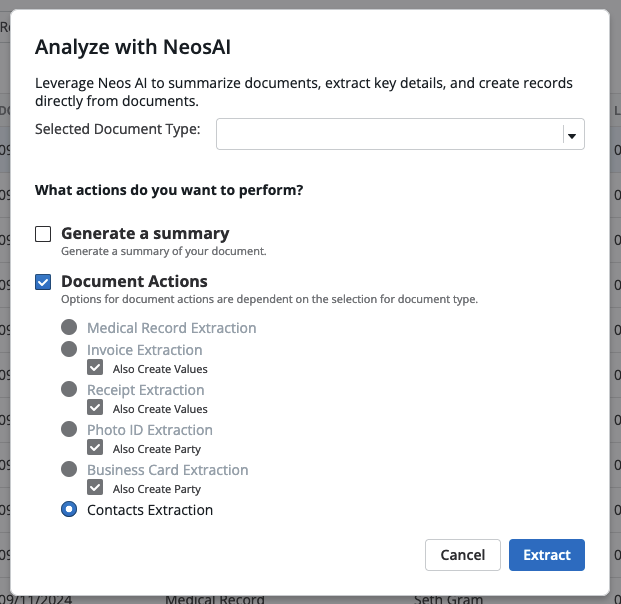Viewport: 621px width, 604px height.
Task: Choose the Contacts Extraction radio button
Action: tap(69, 509)
